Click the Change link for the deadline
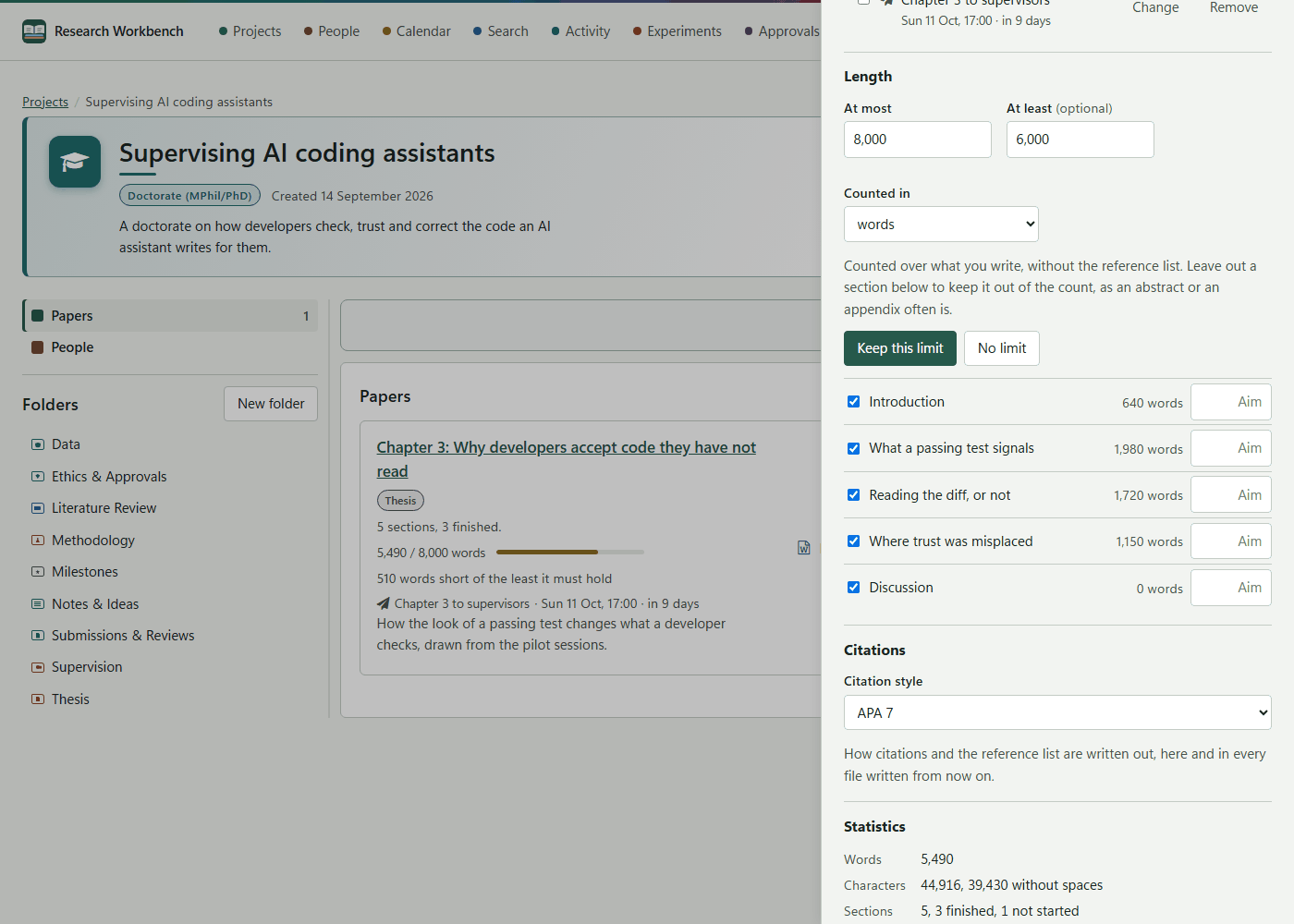This screenshot has height=924, width=1294. (x=1155, y=7)
